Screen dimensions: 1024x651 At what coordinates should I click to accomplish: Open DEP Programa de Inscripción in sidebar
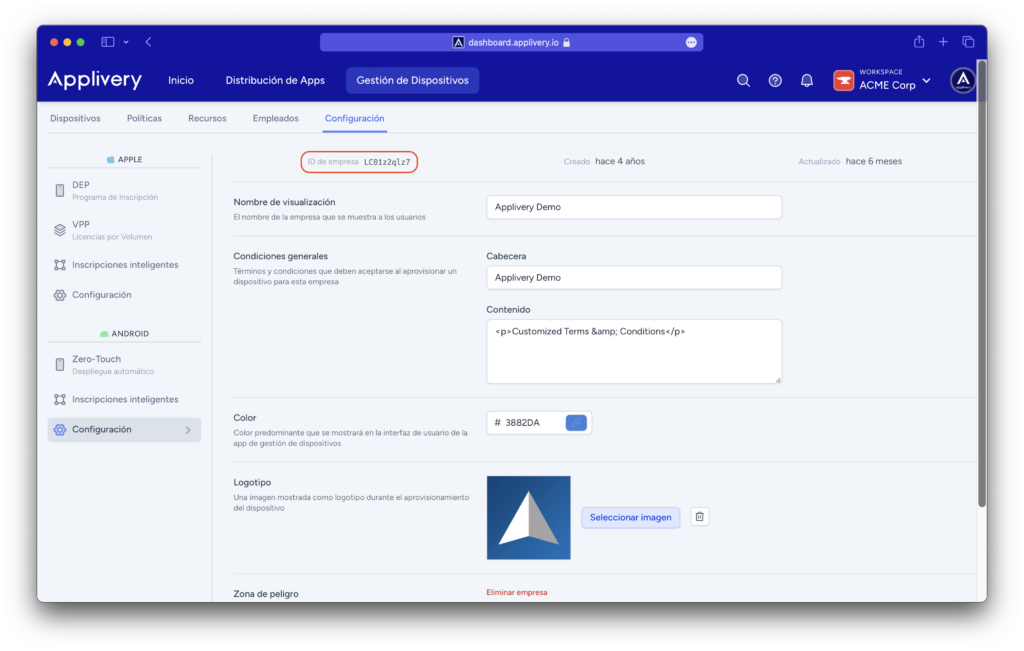[x=114, y=190]
